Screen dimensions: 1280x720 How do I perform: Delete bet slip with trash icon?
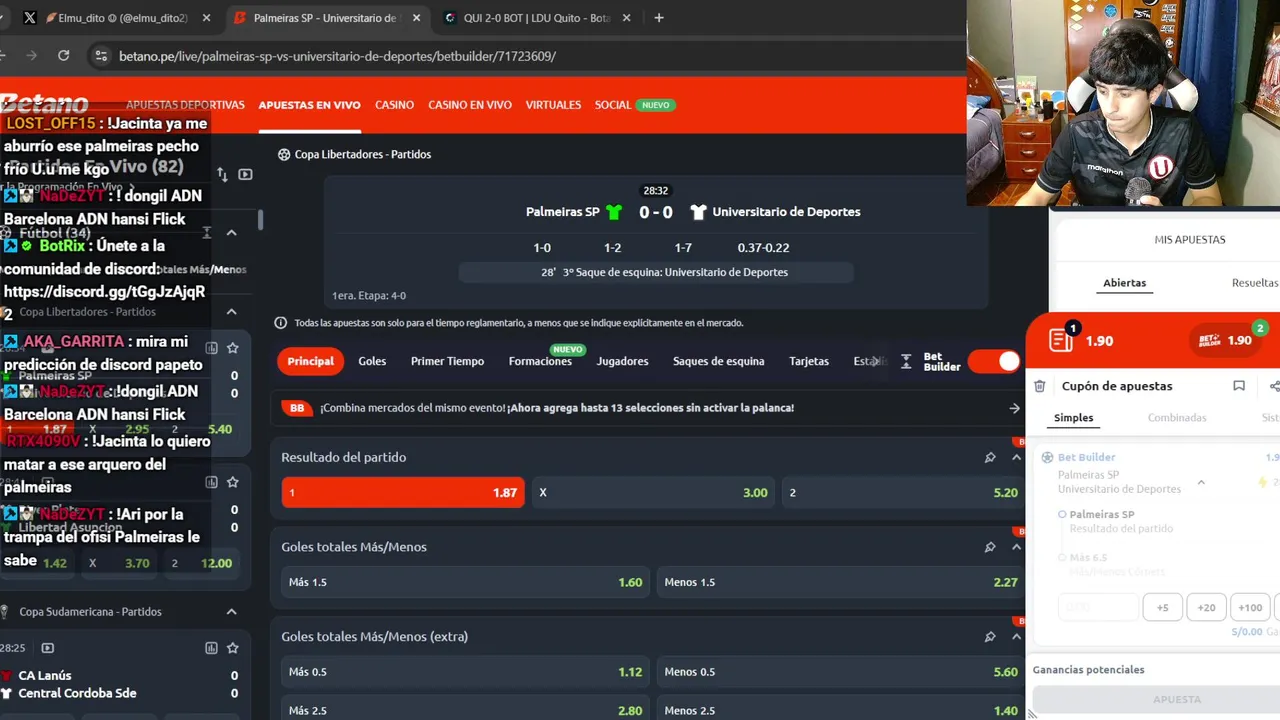(1040, 386)
